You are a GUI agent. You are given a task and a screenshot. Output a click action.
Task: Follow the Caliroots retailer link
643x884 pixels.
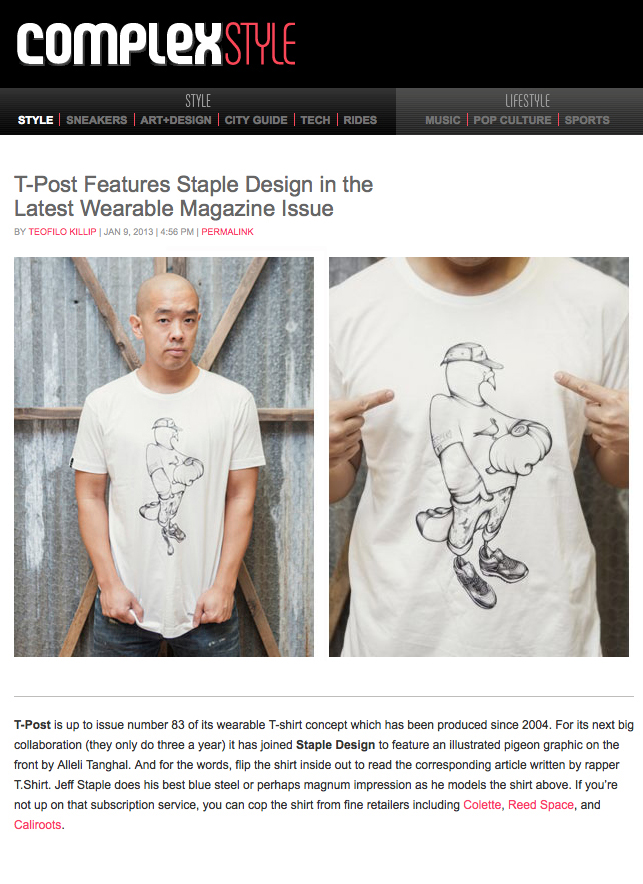(x=38, y=825)
